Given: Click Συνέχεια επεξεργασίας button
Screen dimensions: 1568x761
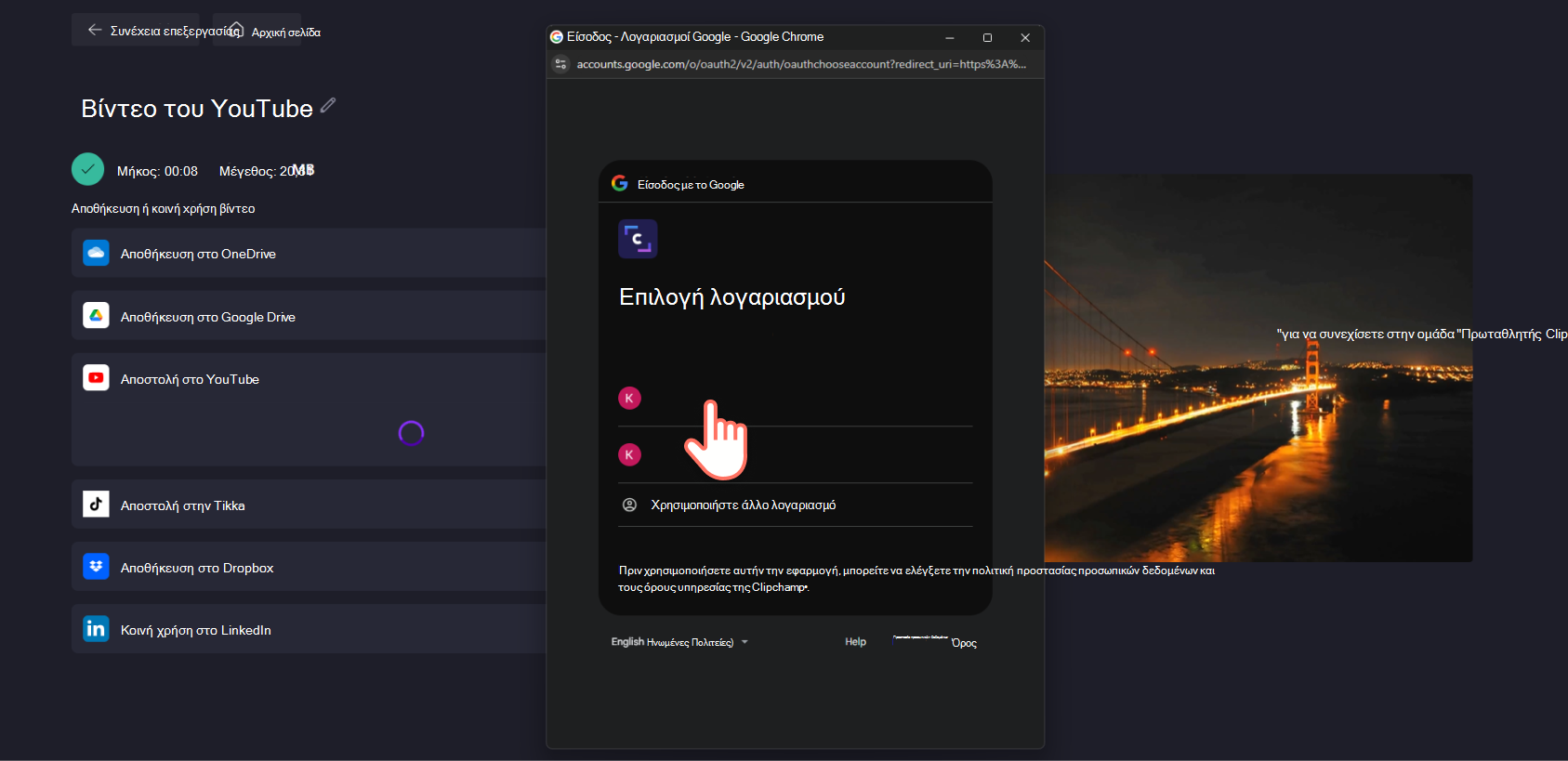Looking at the screenshot, I should point(136,30).
